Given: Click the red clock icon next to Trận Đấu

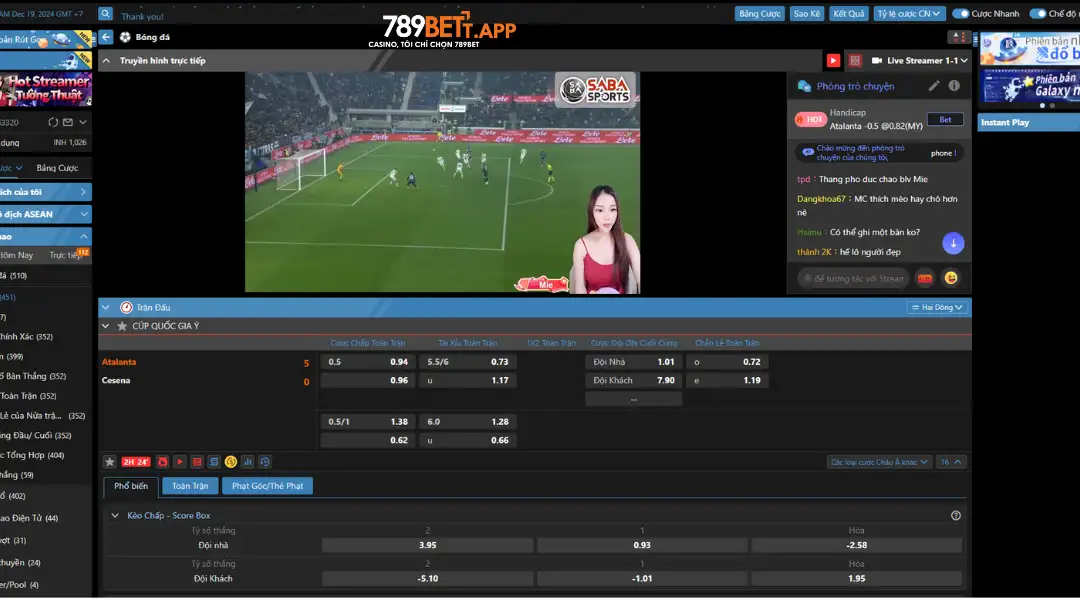Looking at the screenshot, I should [126, 307].
